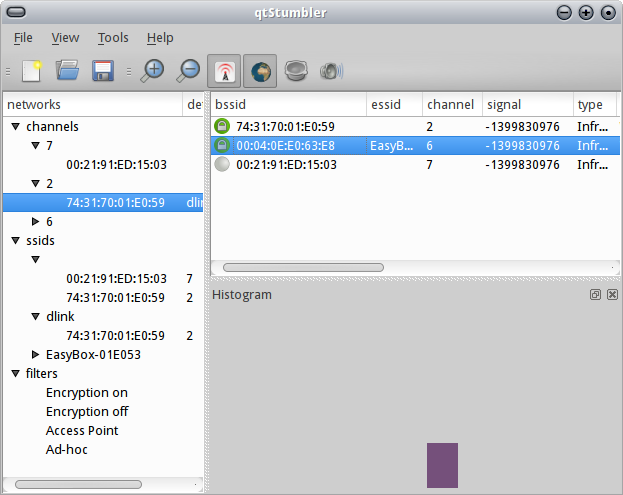Sort by the channel column header

click(x=452, y=104)
